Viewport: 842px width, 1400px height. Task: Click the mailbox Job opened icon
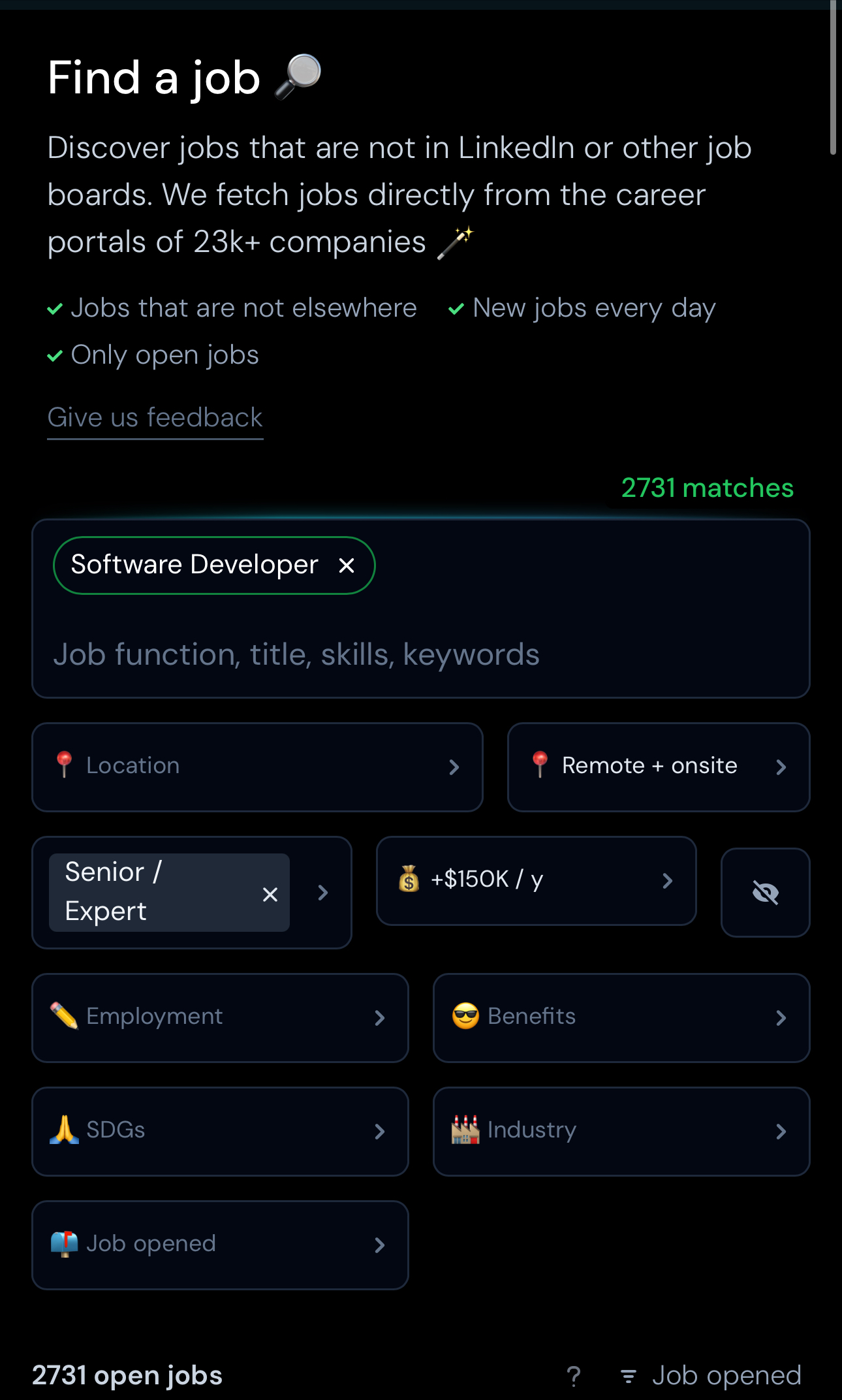pyautogui.click(x=64, y=1243)
